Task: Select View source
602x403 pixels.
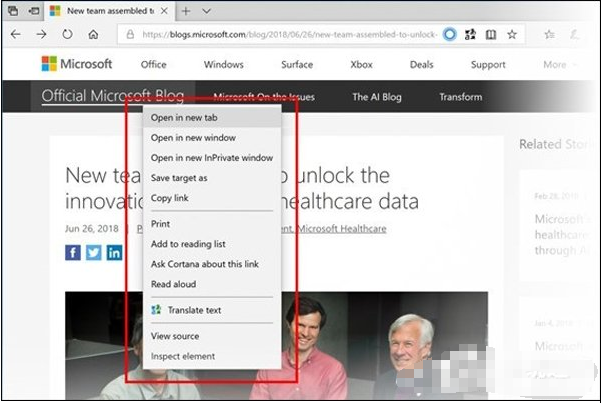Action: pos(212,336)
